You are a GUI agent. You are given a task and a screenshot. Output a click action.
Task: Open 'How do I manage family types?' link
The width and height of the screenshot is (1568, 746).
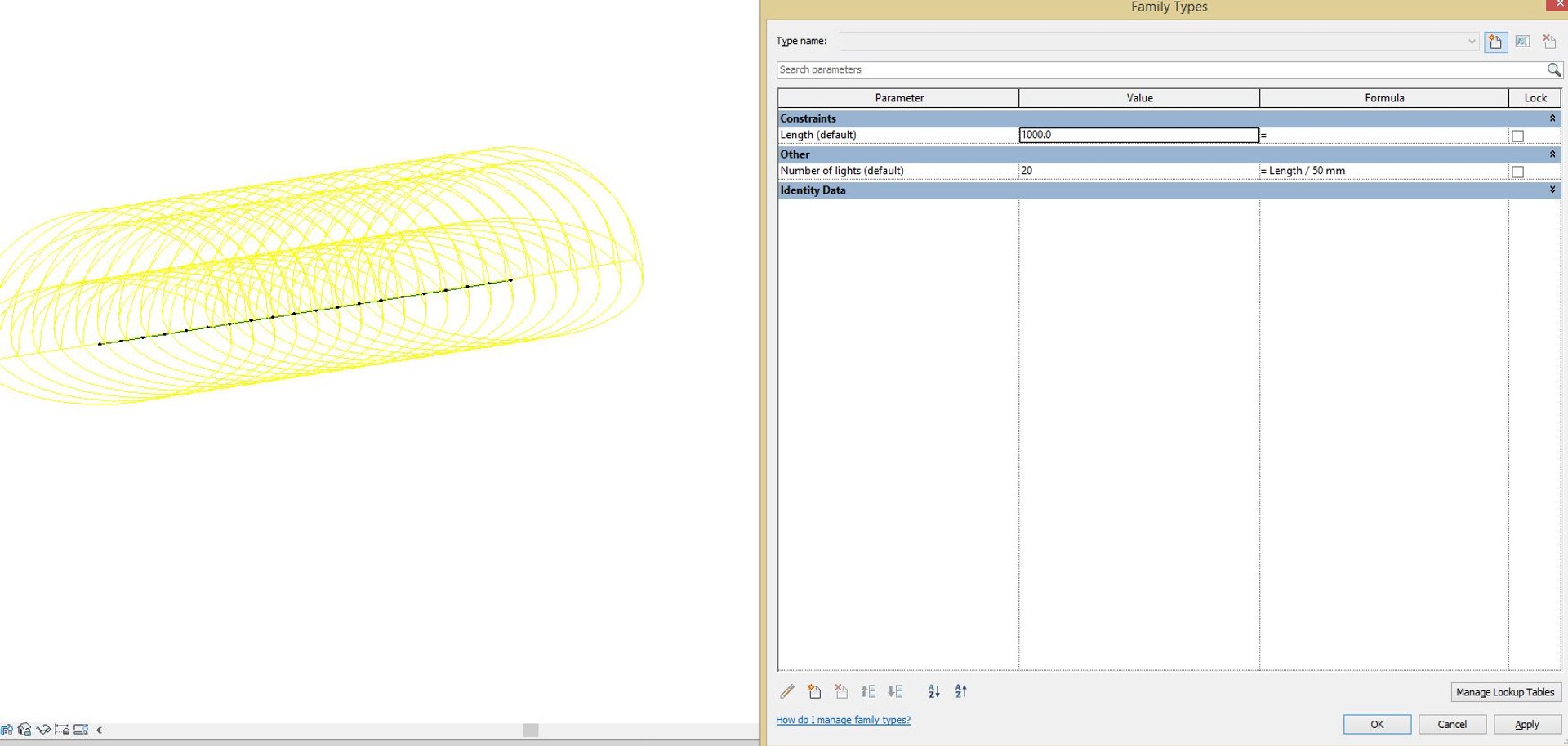tap(843, 720)
